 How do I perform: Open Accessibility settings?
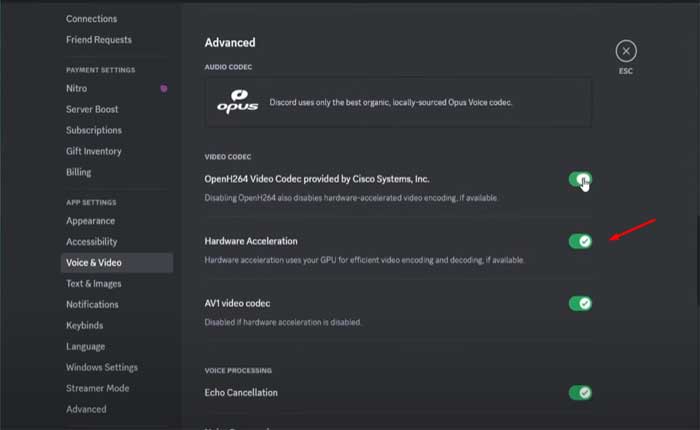91,242
